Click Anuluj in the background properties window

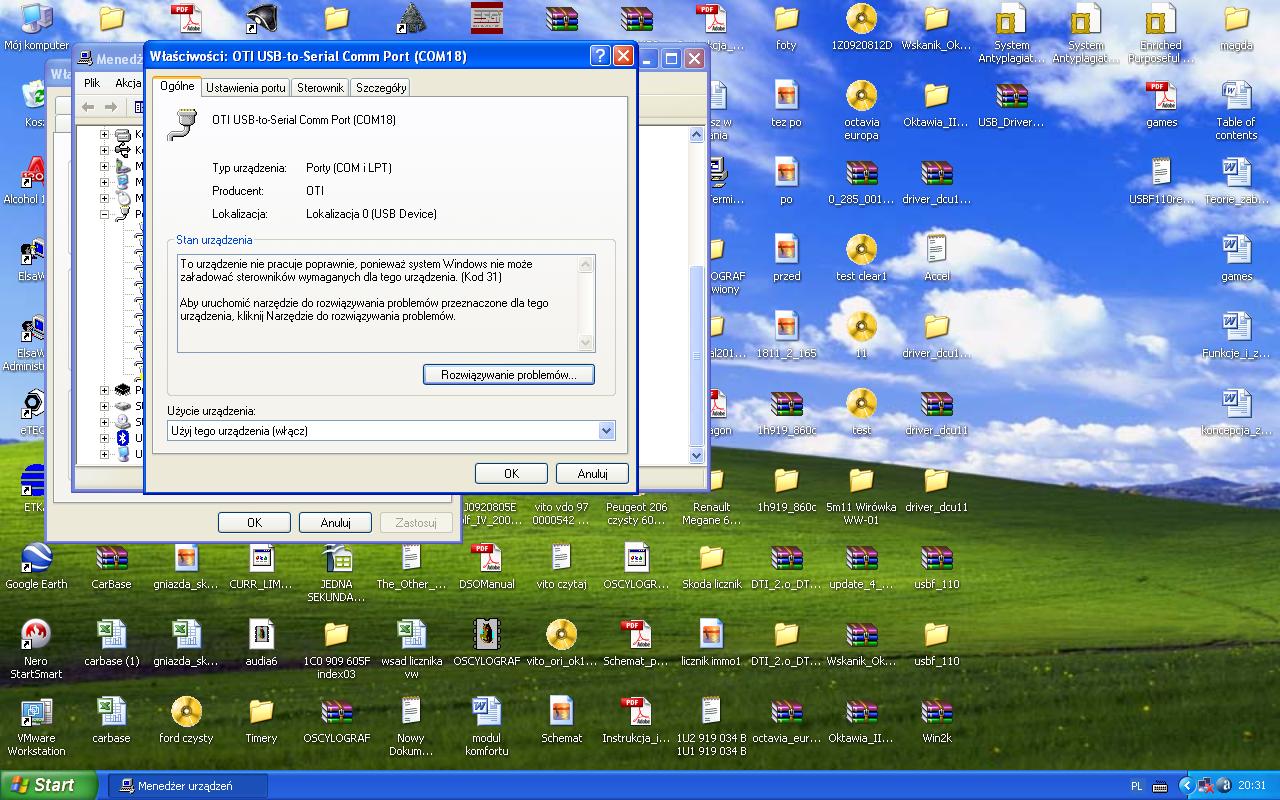[335, 522]
